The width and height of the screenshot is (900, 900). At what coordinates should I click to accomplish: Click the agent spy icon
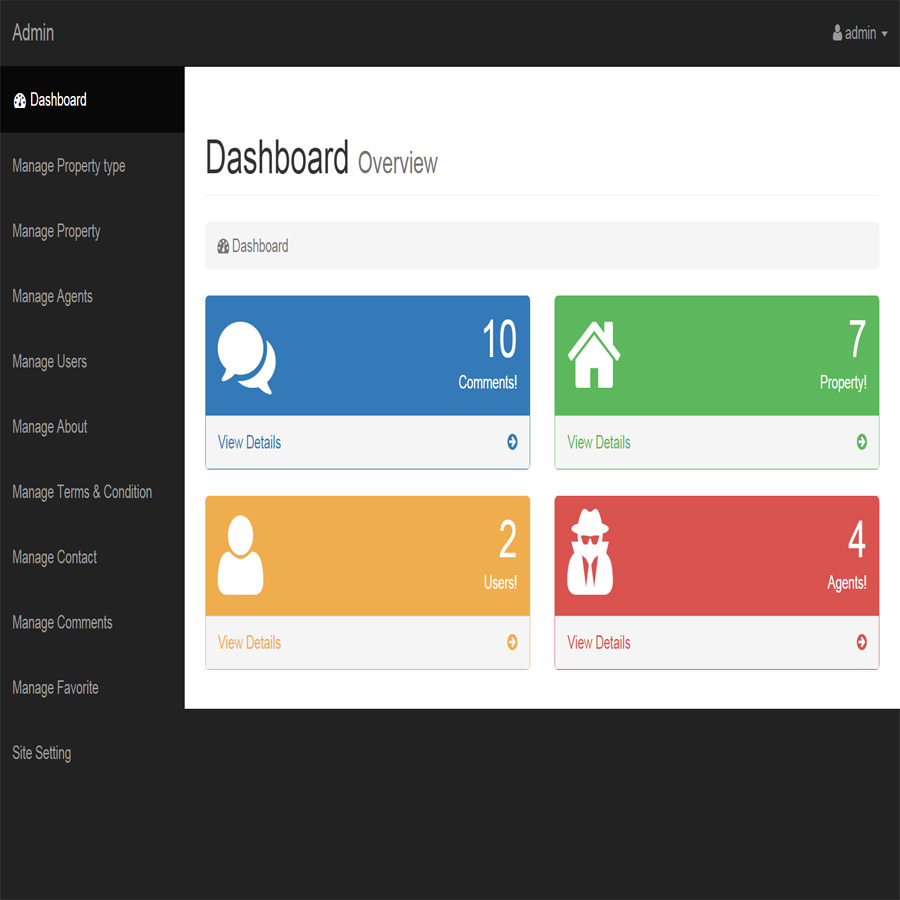(589, 552)
